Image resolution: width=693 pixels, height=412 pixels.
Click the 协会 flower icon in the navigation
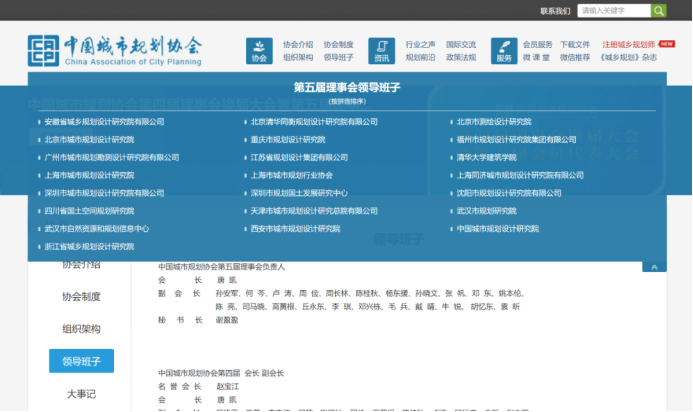tap(259, 51)
